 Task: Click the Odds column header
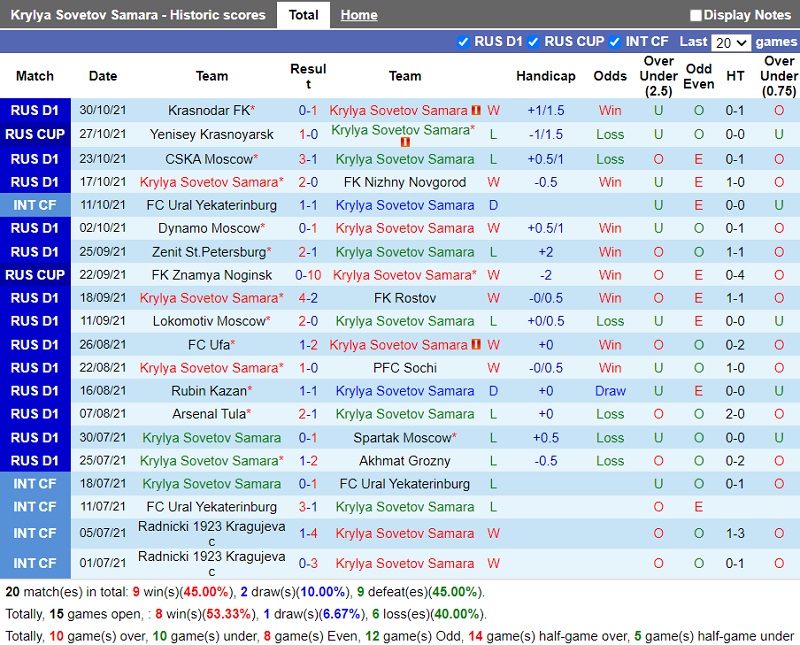tap(610, 76)
